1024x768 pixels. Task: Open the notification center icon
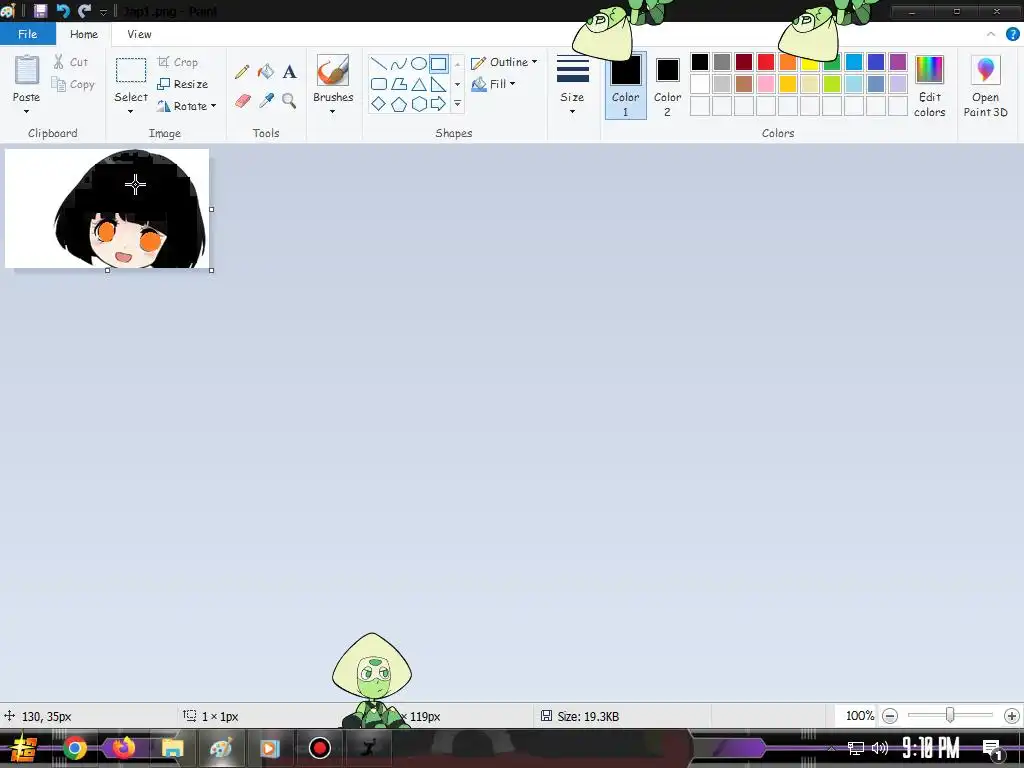pos(992,748)
